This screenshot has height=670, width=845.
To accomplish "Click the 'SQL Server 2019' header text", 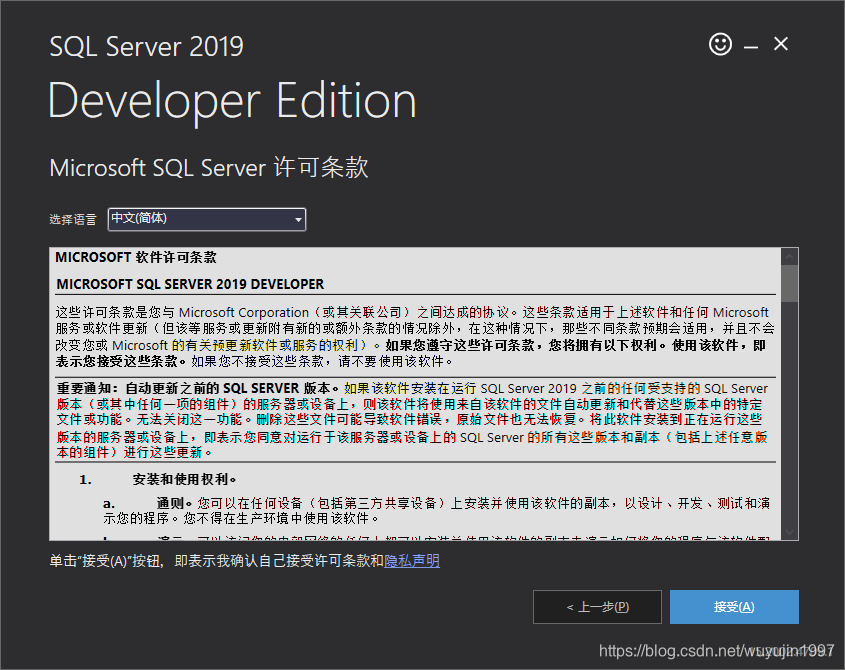I will point(146,46).
